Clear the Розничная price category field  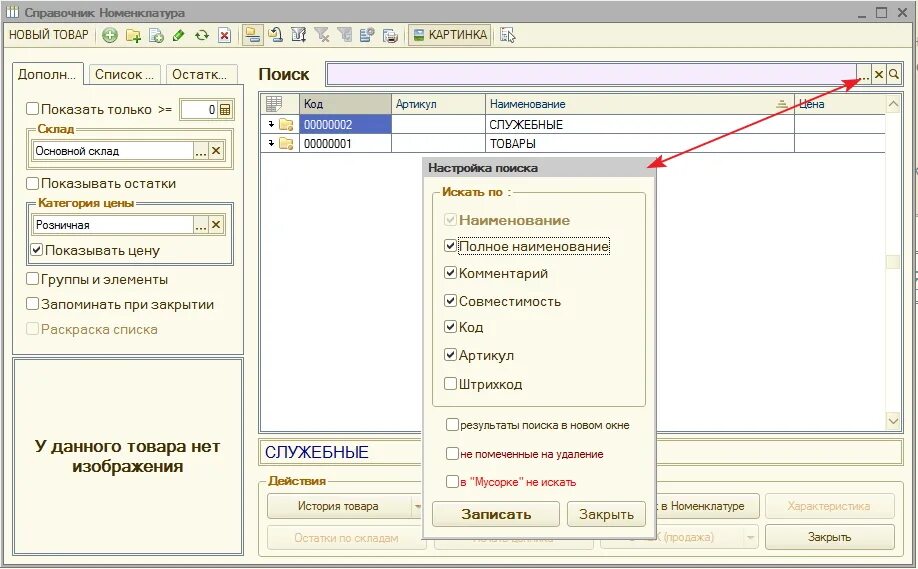(x=216, y=225)
